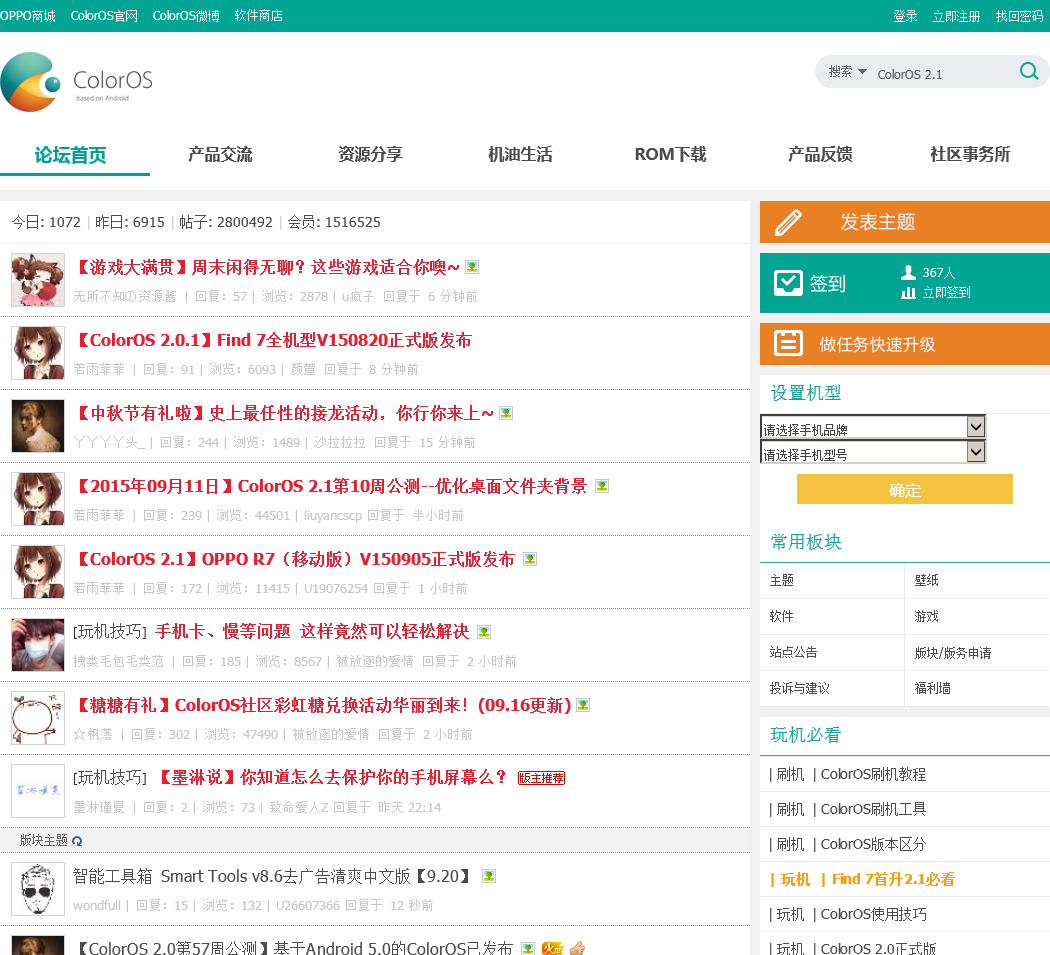Switch to the ROM下载 tab
The image size is (1050, 955).
point(670,155)
